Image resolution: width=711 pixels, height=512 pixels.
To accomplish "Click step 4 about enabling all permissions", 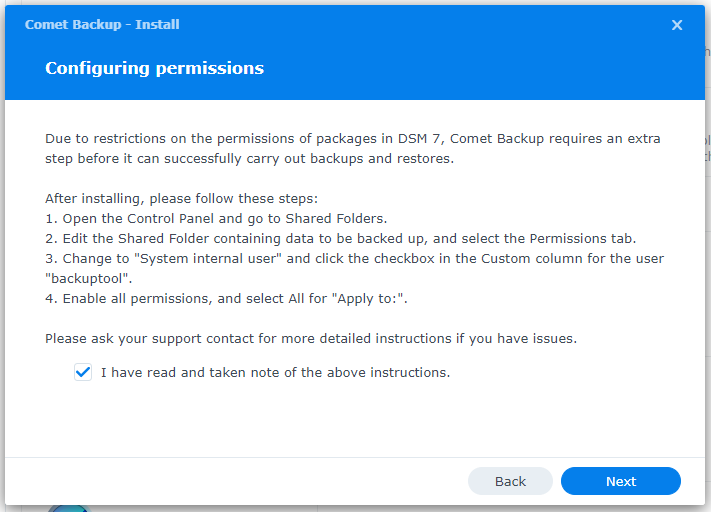I will point(228,299).
